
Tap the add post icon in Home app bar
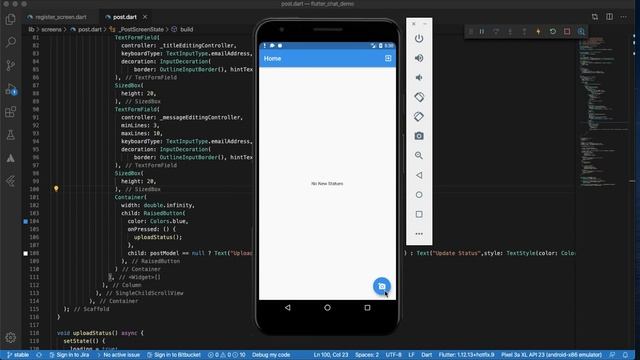pos(388,58)
